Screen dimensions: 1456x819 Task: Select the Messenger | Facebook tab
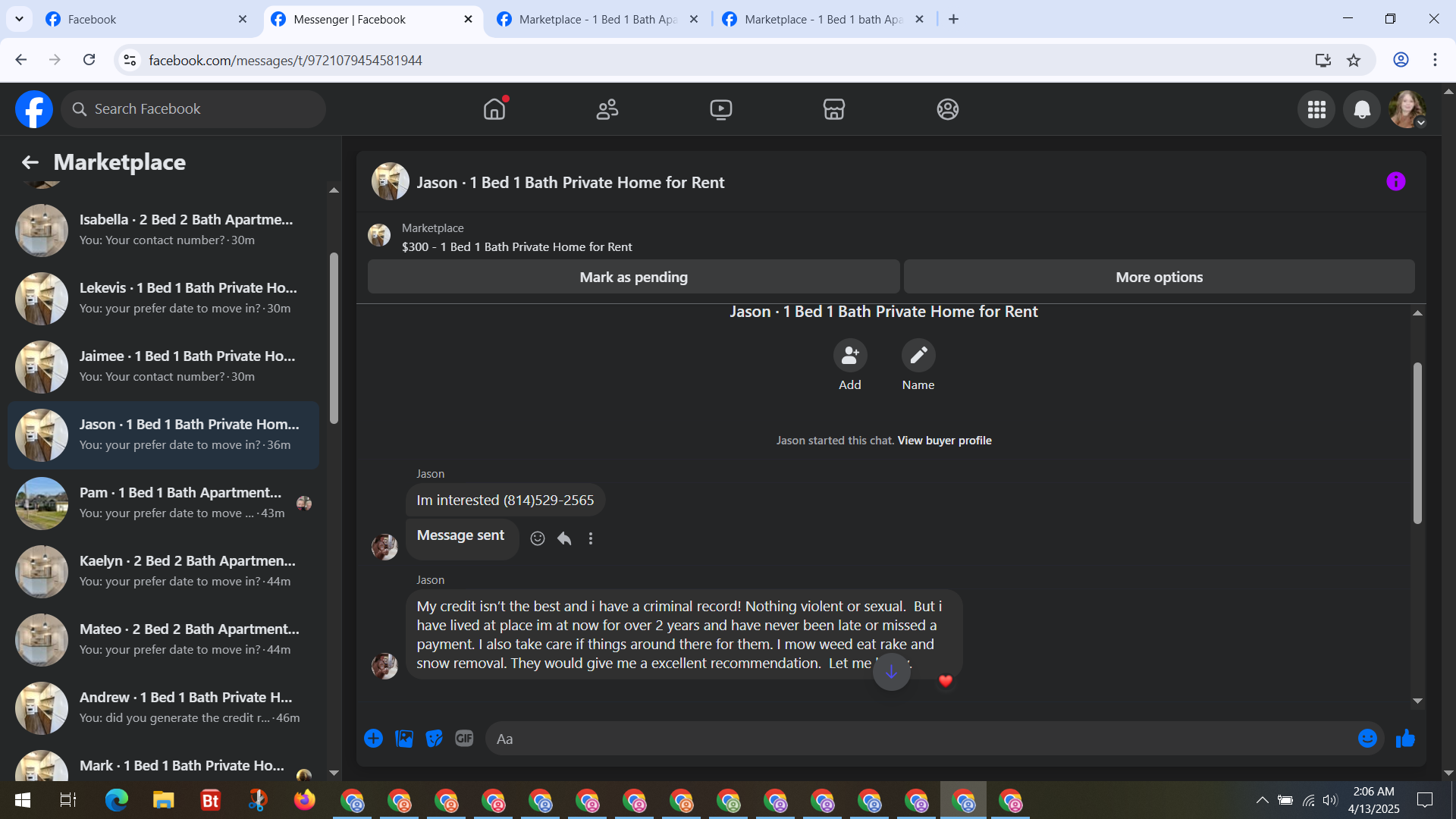[373, 19]
